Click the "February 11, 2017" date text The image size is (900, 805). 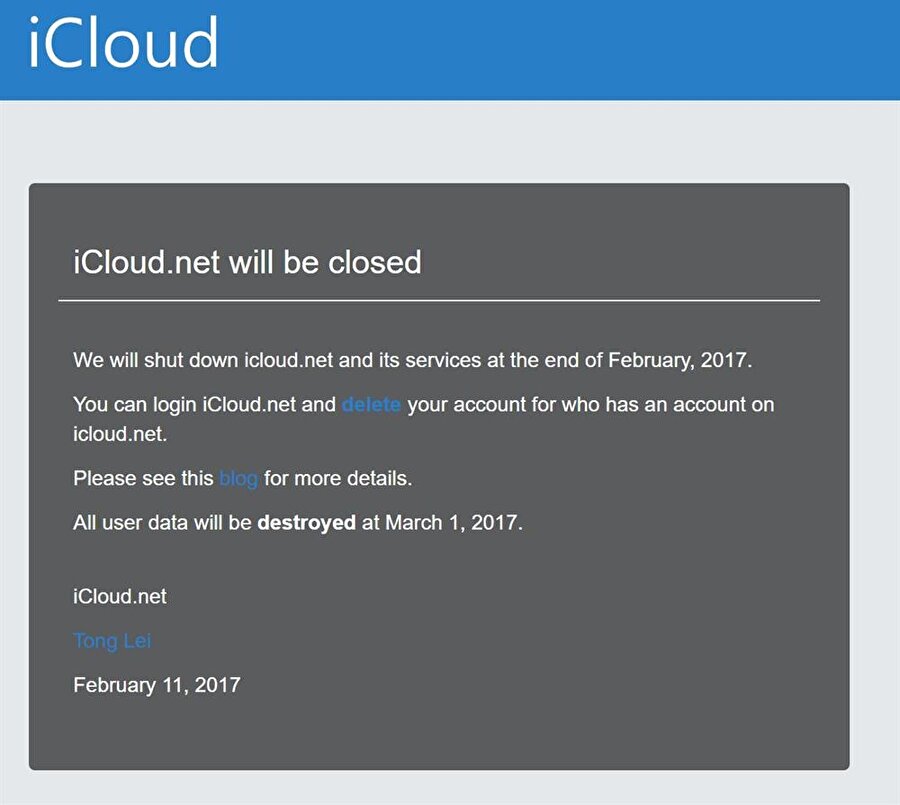pyautogui.click(x=157, y=684)
